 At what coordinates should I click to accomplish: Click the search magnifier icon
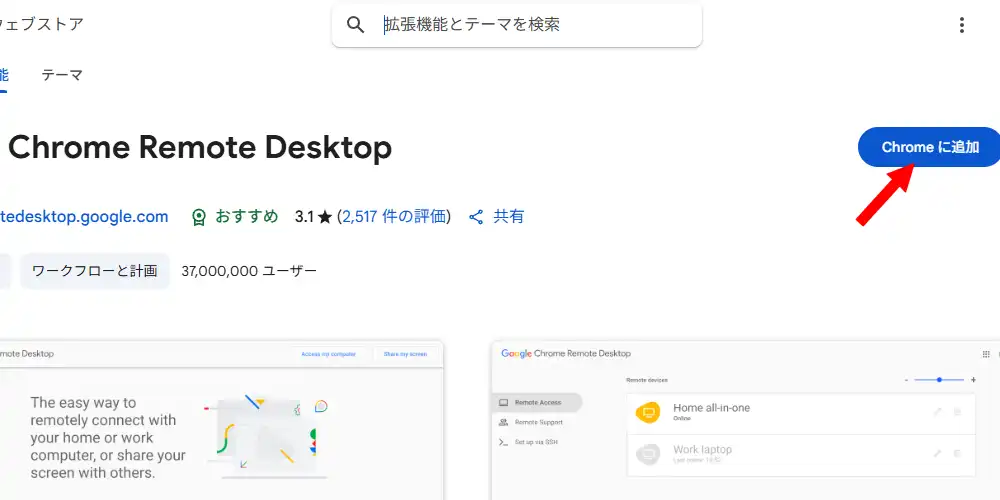pos(355,25)
